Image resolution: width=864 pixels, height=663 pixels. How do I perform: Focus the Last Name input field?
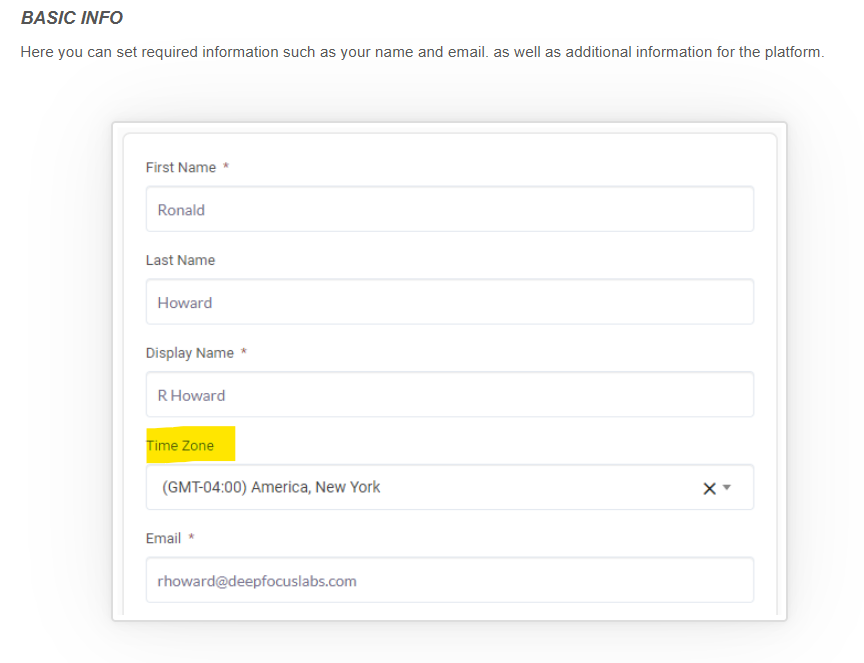(x=449, y=302)
